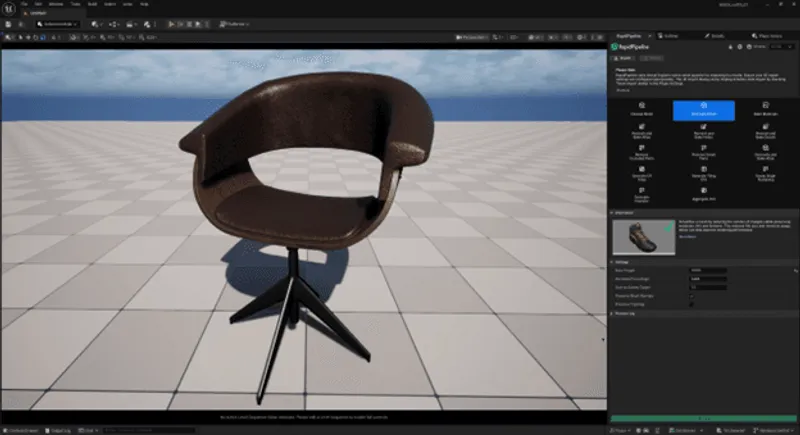
Task: Toggle the Preserve Topology checkbox
Action: coord(691,304)
